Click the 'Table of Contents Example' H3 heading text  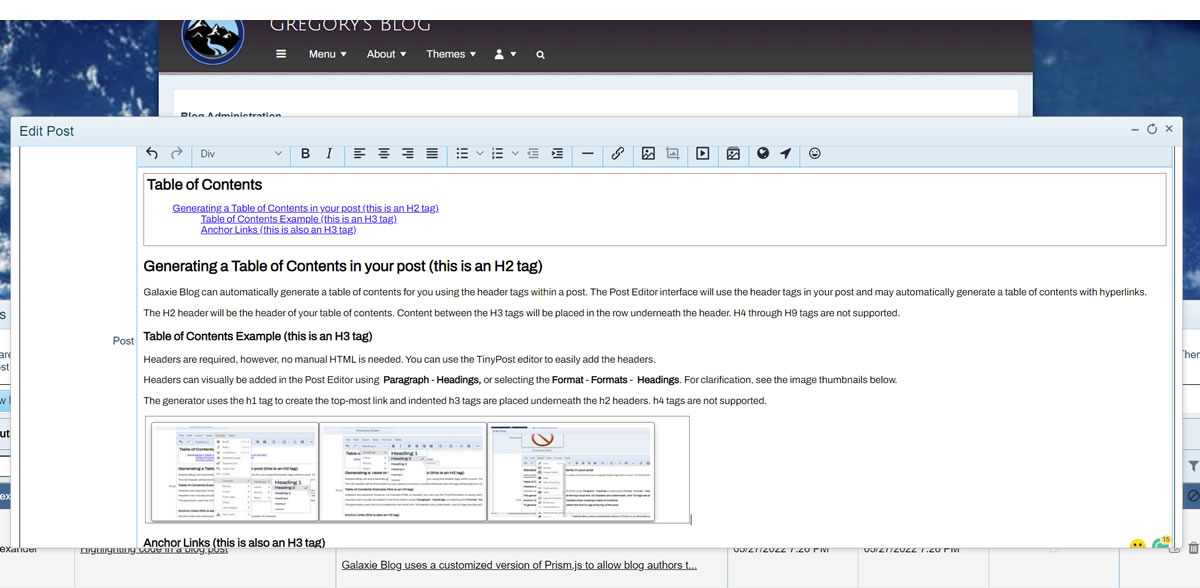[x=258, y=337]
